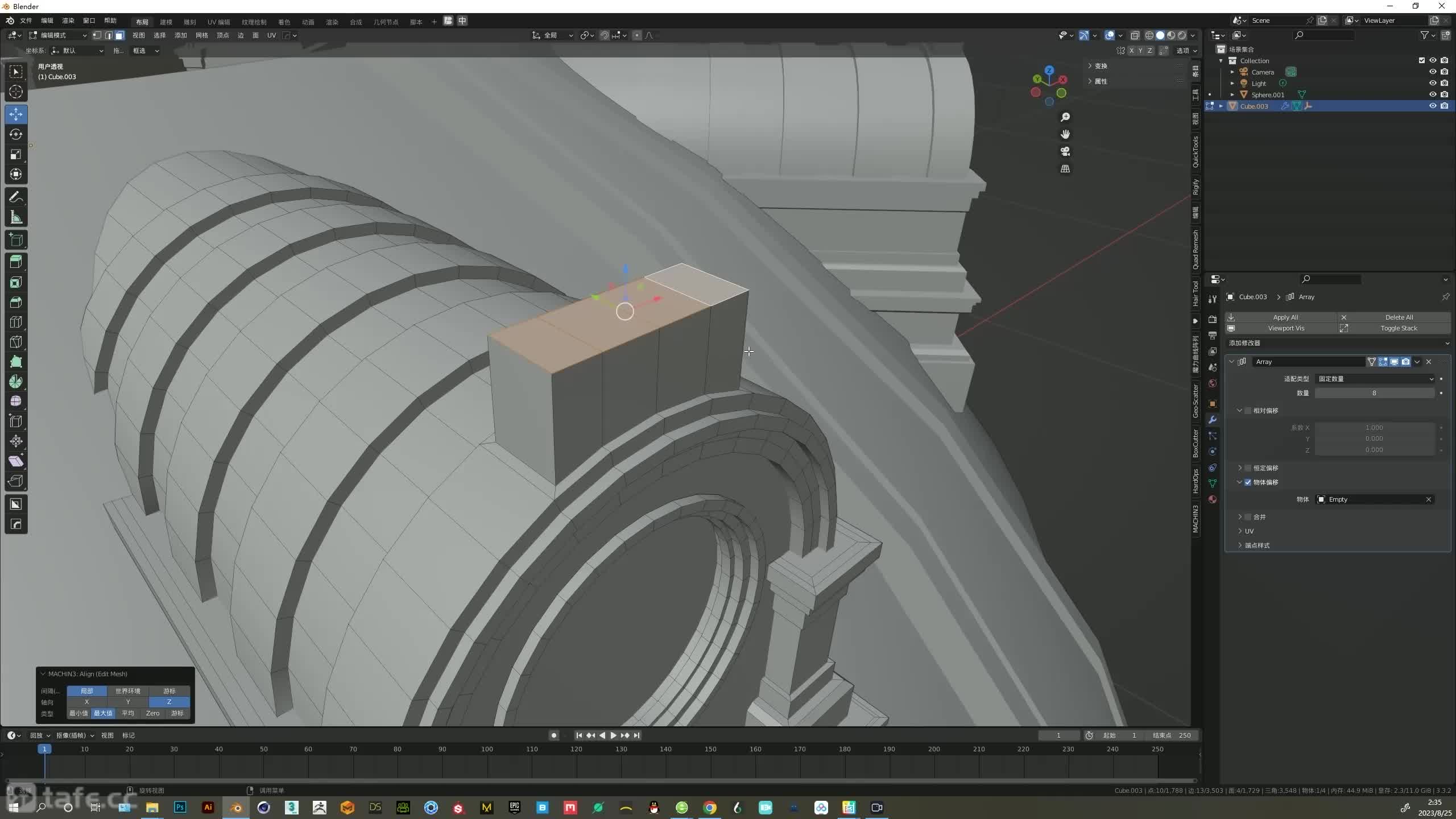Open edit mode (编辑模式) dropdown
The width and height of the screenshot is (1456, 819).
(58, 35)
